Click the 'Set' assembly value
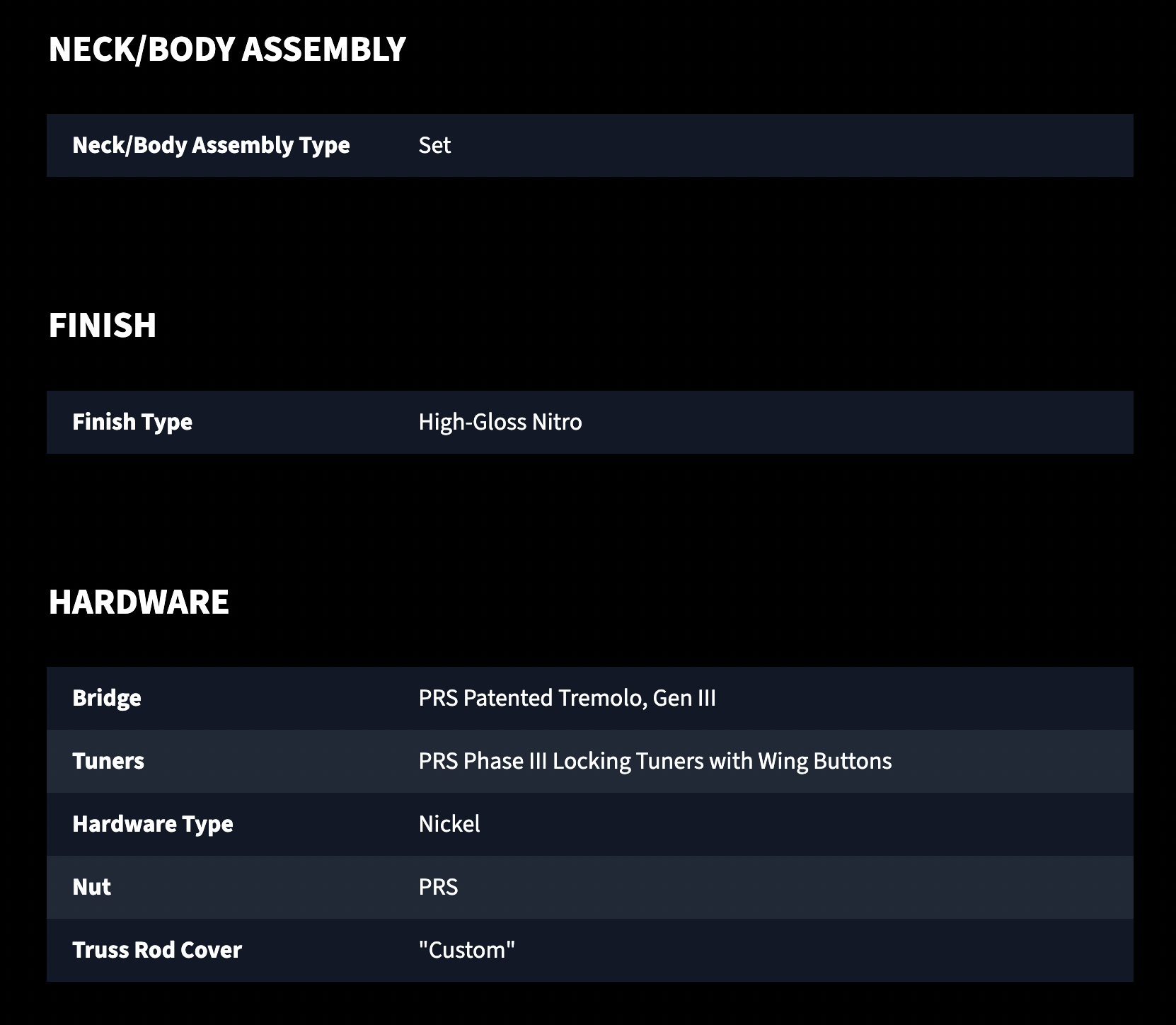Image resolution: width=1176 pixels, height=1025 pixels. (x=434, y=145)
